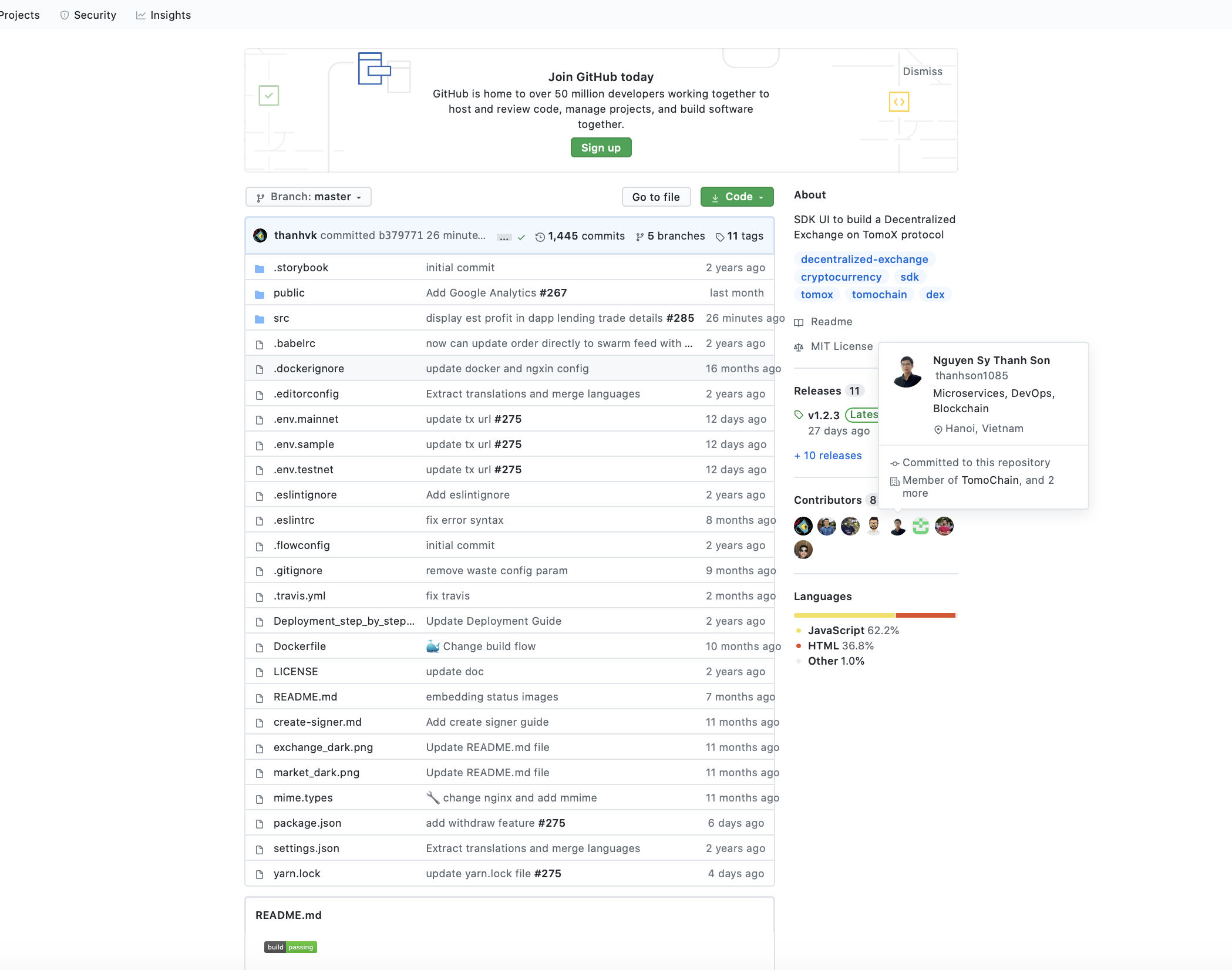Open the tomox topic tag
The width and height of the screenshot is (1232, 970).
click(817, 295)
